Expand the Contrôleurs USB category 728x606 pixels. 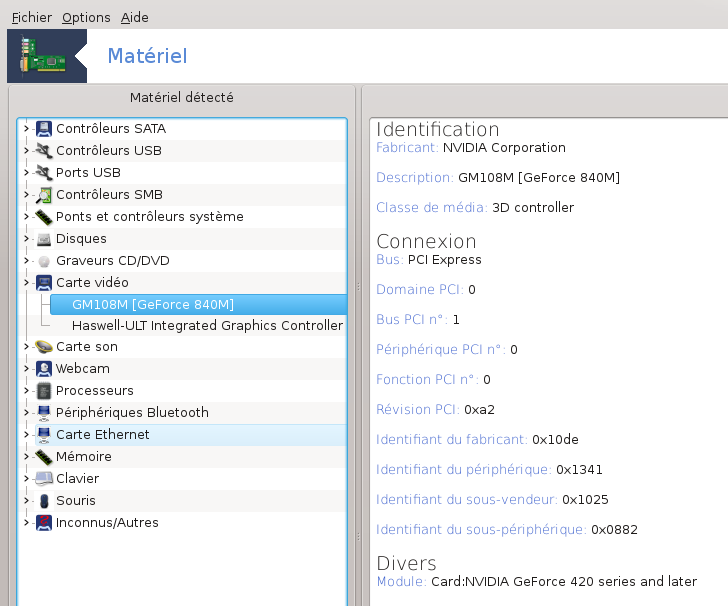pyautogui.click(x=26, y=150)
